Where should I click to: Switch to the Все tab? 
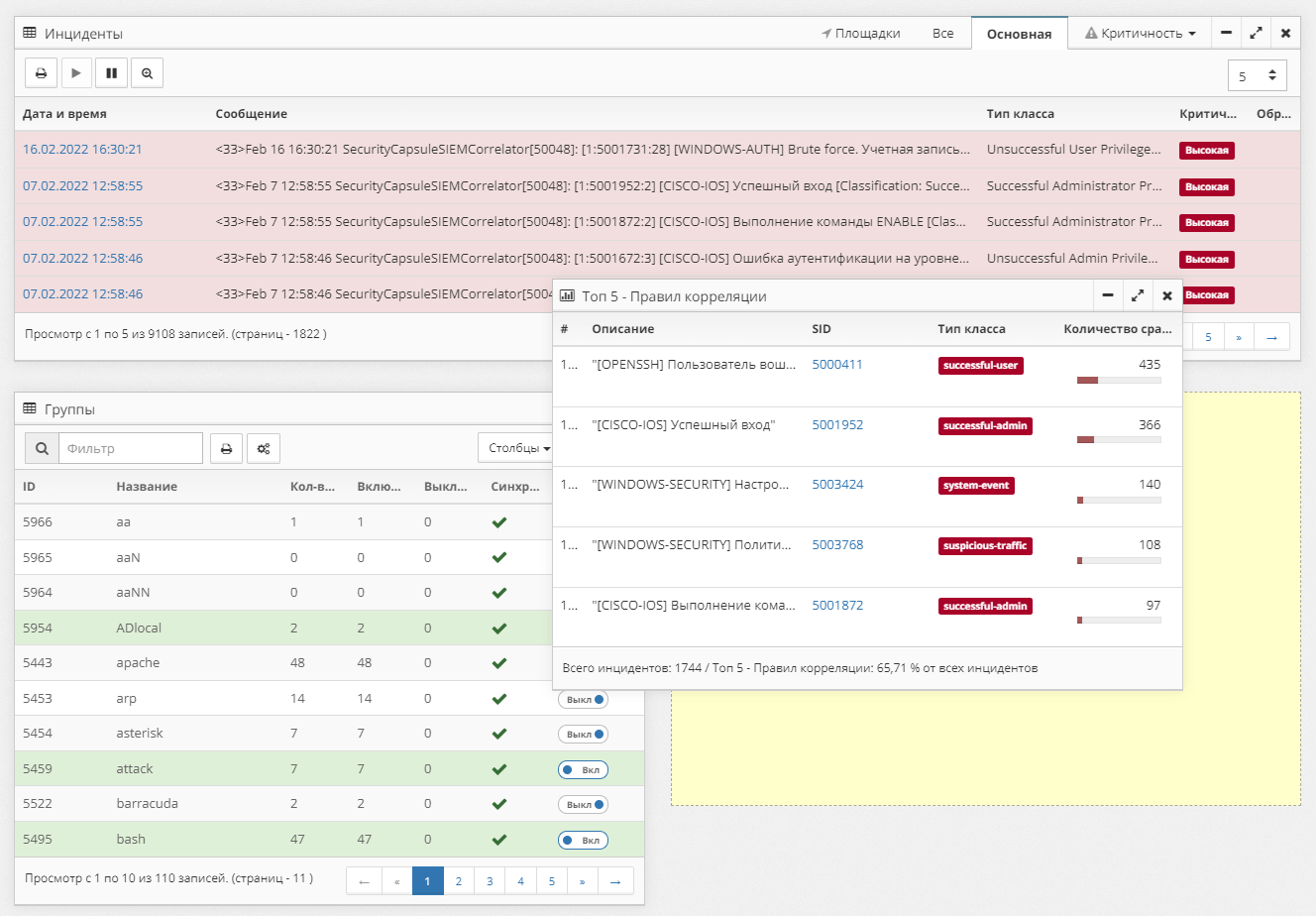click(942, 34)
